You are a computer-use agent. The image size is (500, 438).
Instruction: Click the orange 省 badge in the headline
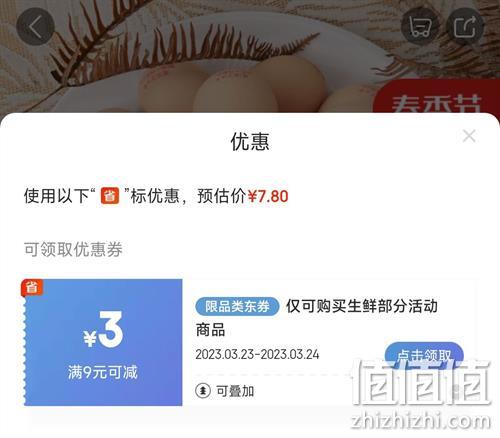pos(110,196)
